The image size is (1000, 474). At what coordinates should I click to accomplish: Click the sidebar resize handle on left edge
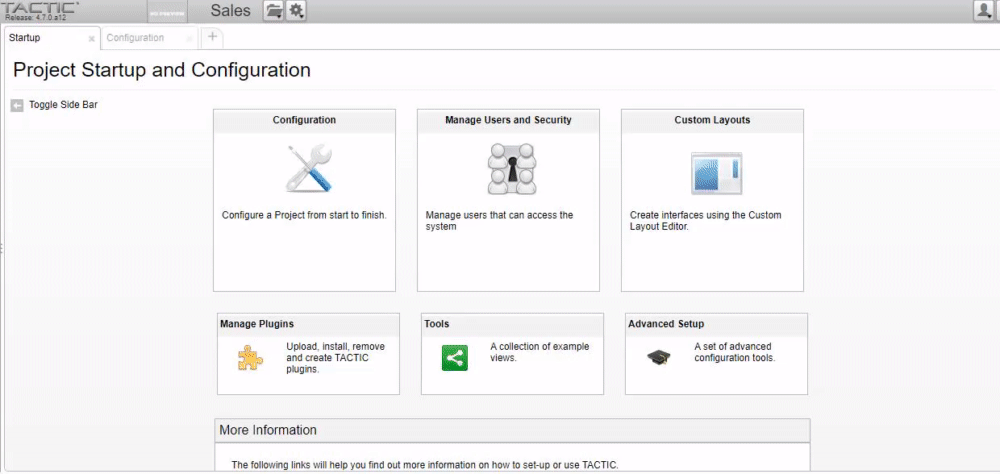(1, 248)
